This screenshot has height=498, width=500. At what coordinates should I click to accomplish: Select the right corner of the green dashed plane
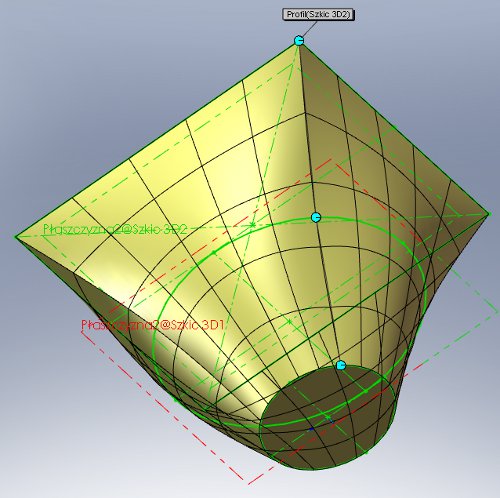coord(497,312)
